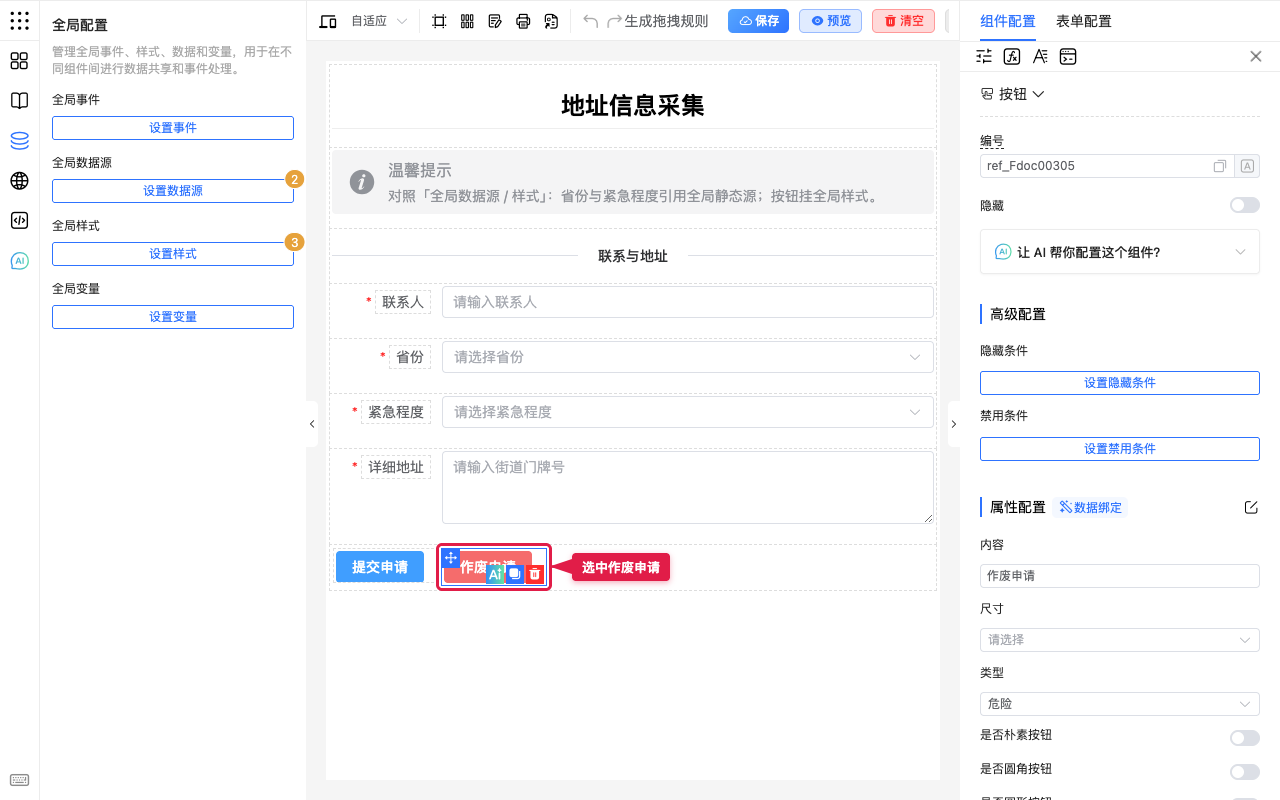Open the globe icon in left sidebar
This screenshot has height=800, width=1280.
click(x=19, y=181)
